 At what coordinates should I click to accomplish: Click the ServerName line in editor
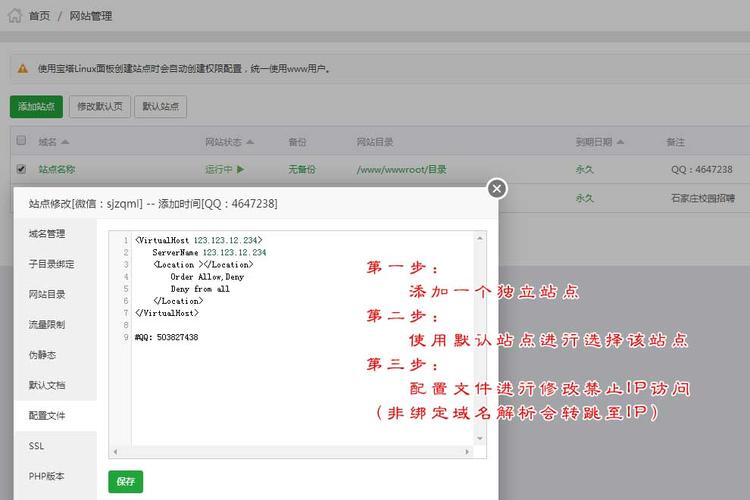click(x=209, y=252)
